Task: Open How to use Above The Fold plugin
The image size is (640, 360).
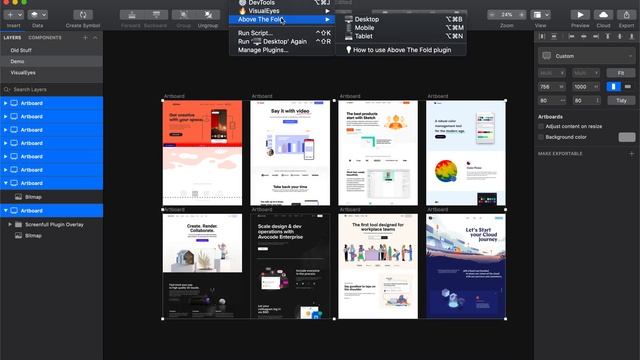Action: 401,50
